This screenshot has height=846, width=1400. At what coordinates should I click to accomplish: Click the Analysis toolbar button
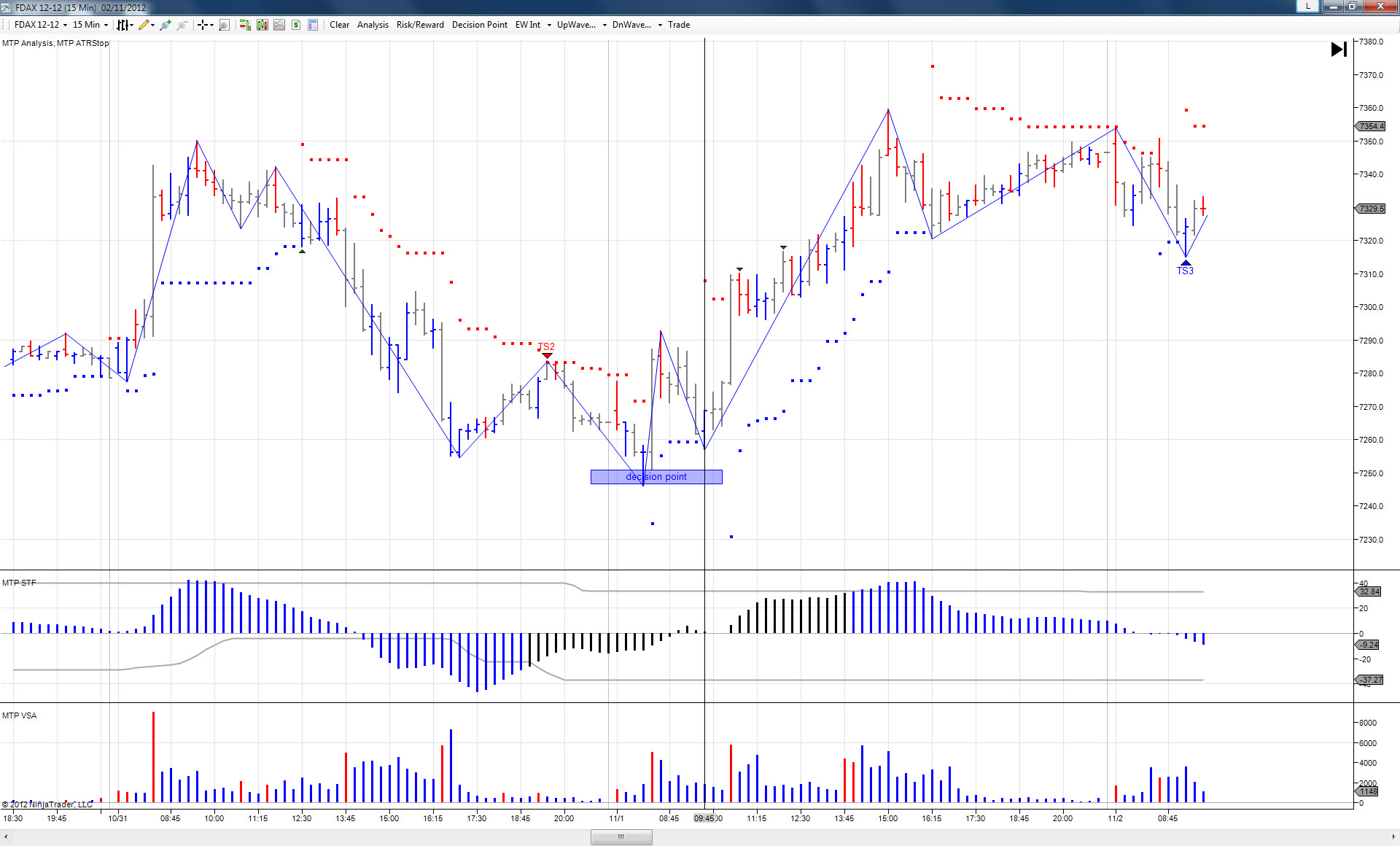373,25
